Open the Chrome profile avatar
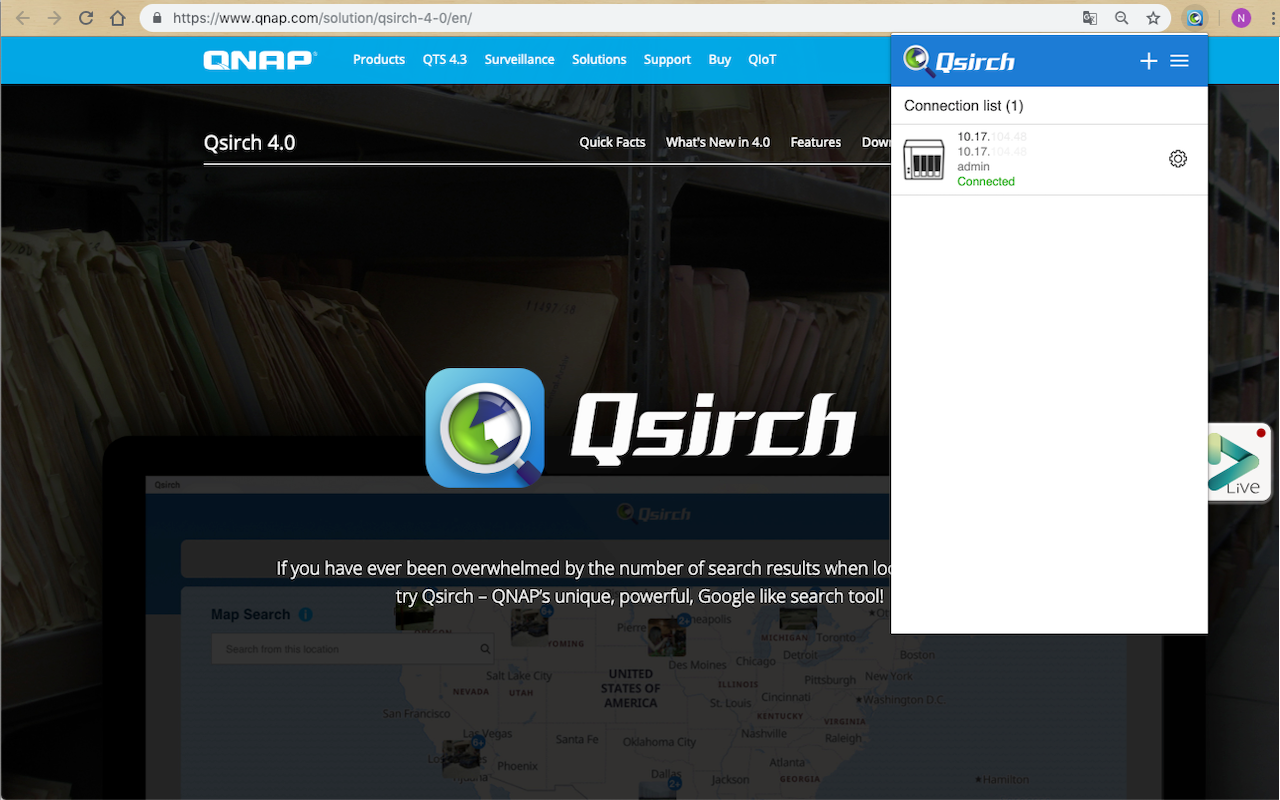 click(x=1241, y=18)
